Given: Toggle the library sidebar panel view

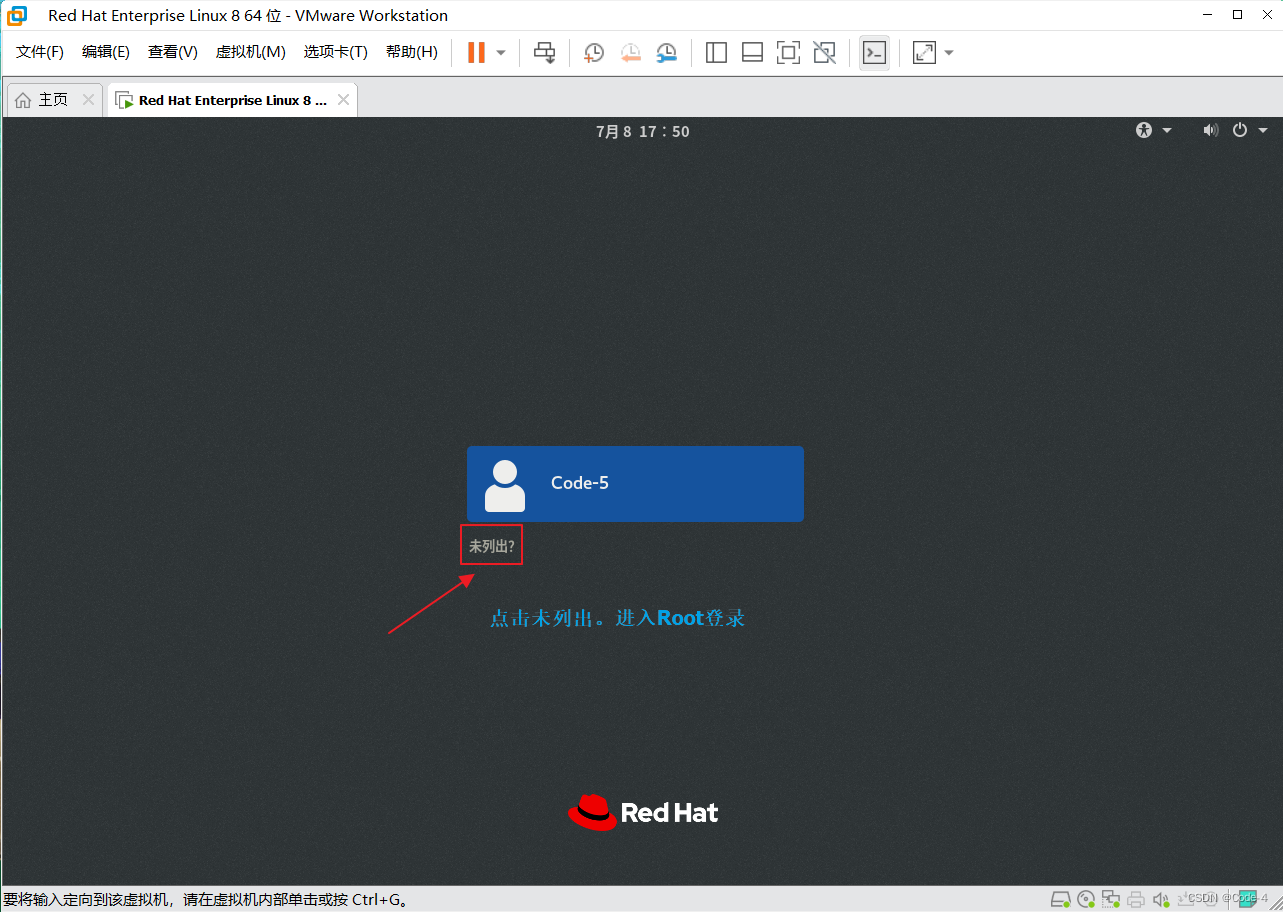Looking at the screenshot, I should pyautogui.click(x=716, y=52).
